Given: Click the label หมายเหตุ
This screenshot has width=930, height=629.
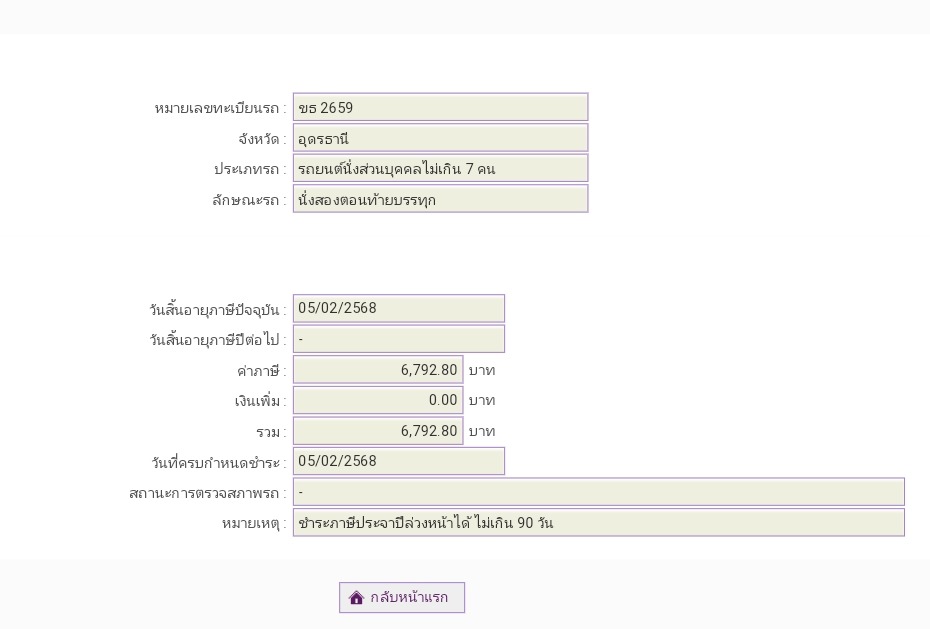Looking at the screenshot, I should (x=254, y=524).
